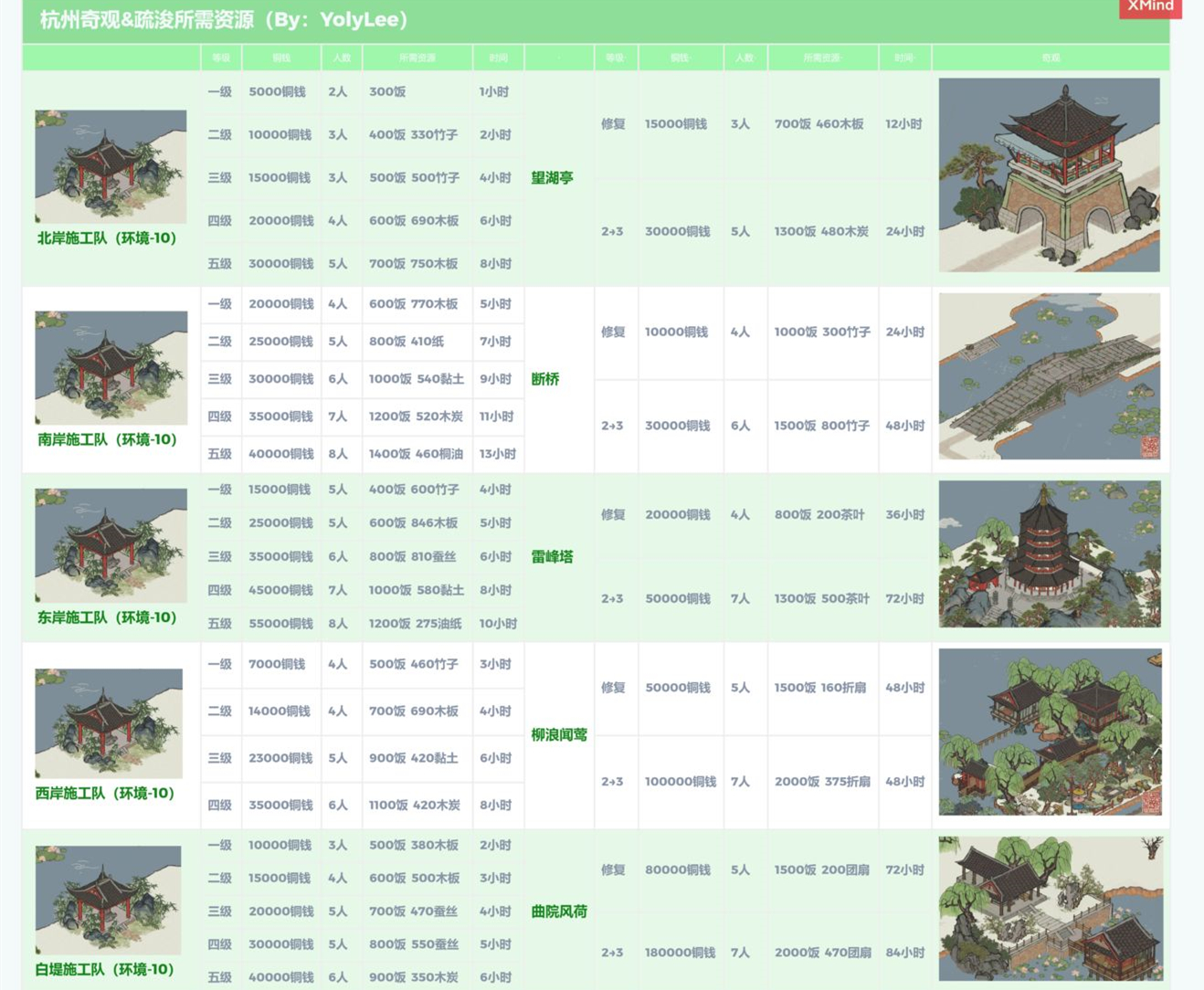Viewport: 1204px width, 990px height.
Task: Select the cell 2000饭 470团扇
Action: pos(822,953)
